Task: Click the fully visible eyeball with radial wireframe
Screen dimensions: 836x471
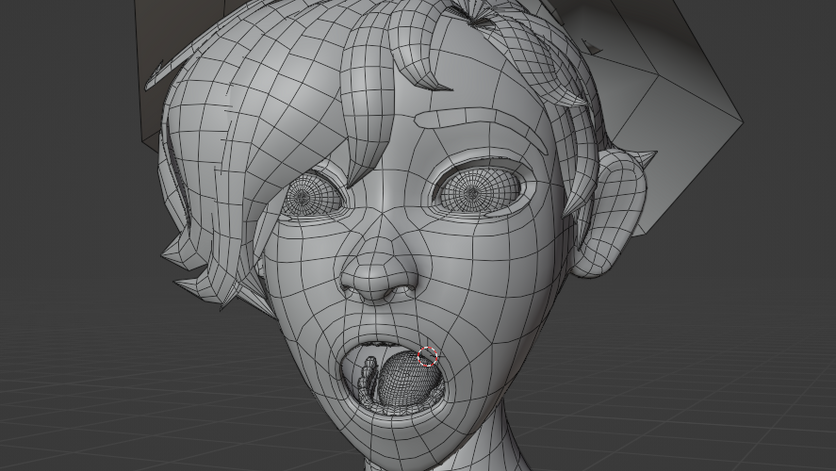Action: 478,190
